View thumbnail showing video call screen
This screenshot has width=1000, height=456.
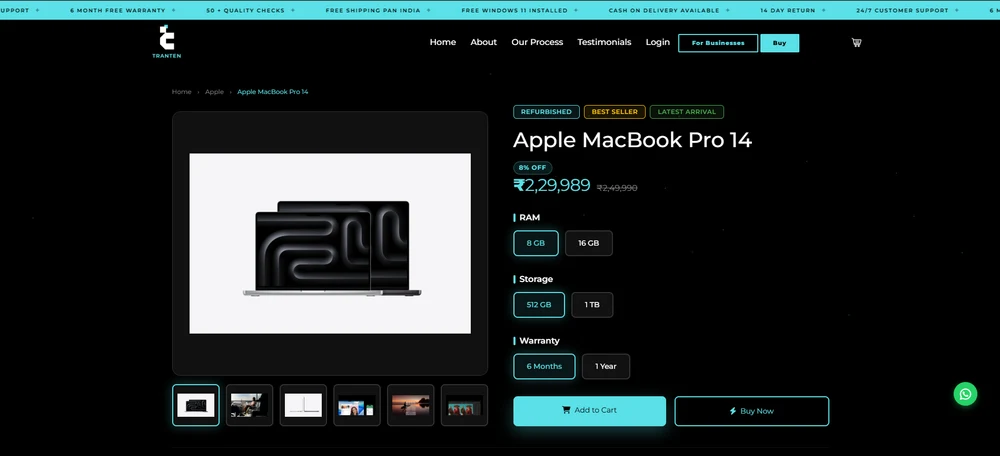(x=357, y=405)
